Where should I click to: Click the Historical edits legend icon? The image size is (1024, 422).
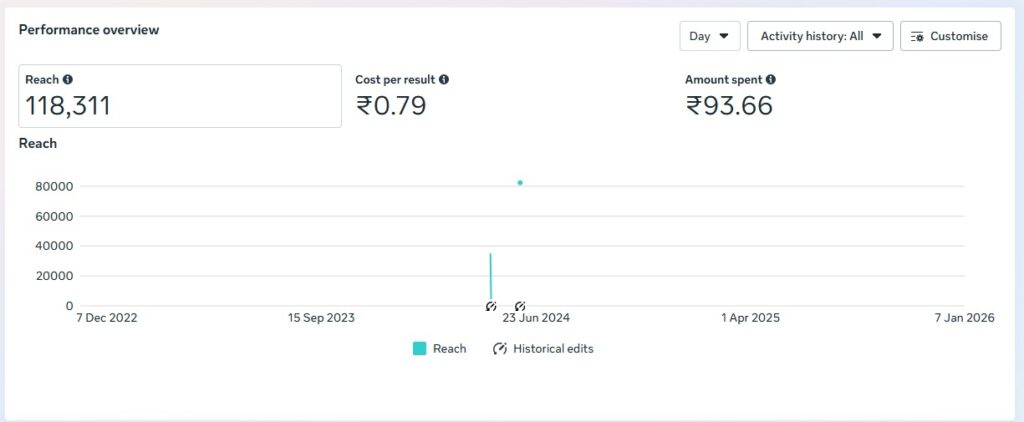[500, 349]
